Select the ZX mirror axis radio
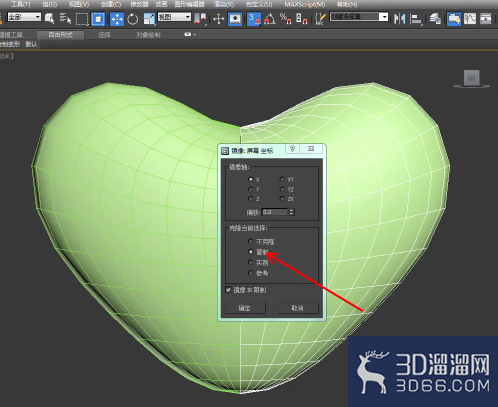Viewport: 498px width, 407px height. pyautogui.click(x=282, y=199)
